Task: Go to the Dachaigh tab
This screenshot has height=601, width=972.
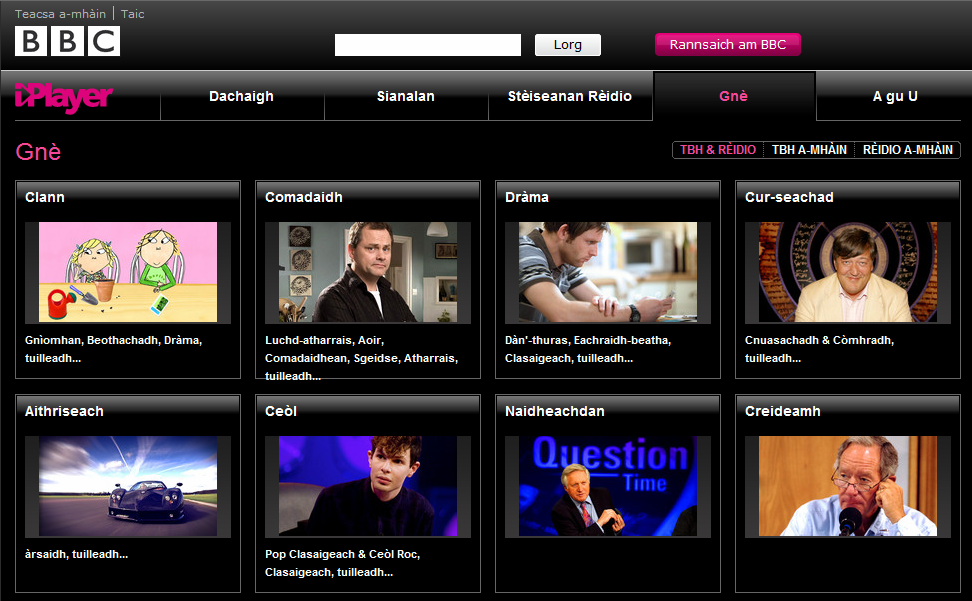Action: pyautogui.click(x=241, y=97)
